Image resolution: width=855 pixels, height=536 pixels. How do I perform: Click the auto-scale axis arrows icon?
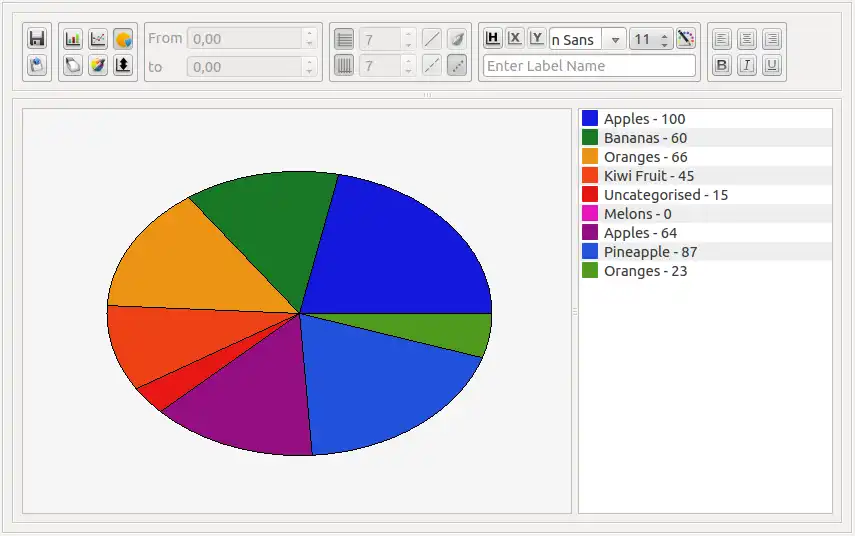pos(123,65)
